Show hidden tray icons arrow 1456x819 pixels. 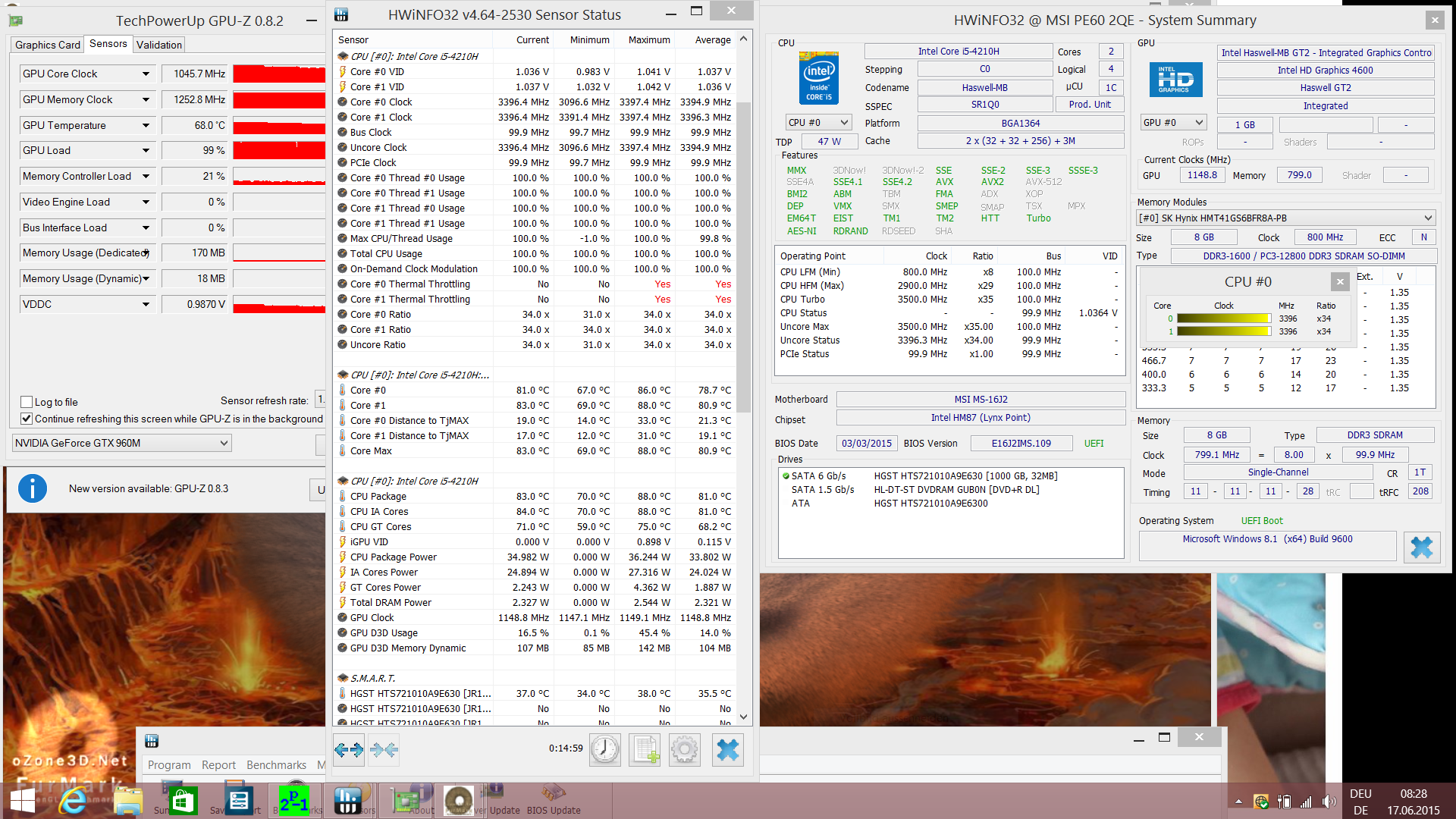(x=1238, y=802)
